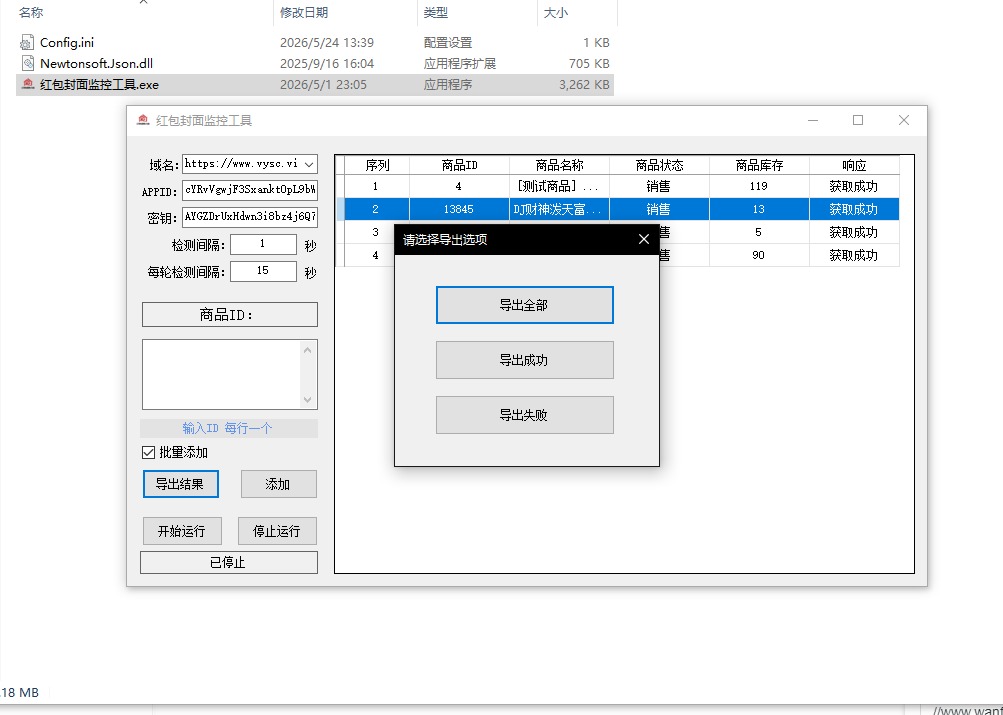The height and width of the screenshot is (715, 1003).
Task: Click the text area scroll up arrow
Action: tap(308, 350)
